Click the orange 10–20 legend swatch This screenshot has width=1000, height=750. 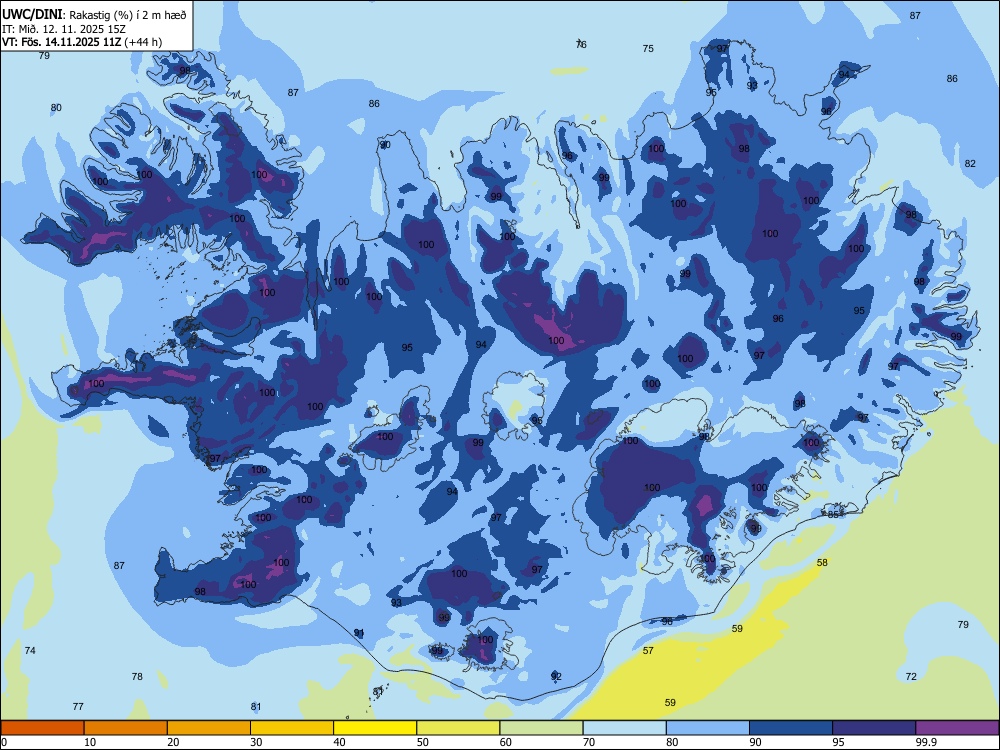tap(126, 728)
